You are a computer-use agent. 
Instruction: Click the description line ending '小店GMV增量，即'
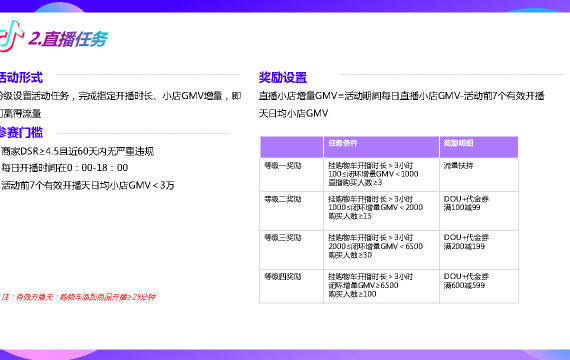[120, 96]
